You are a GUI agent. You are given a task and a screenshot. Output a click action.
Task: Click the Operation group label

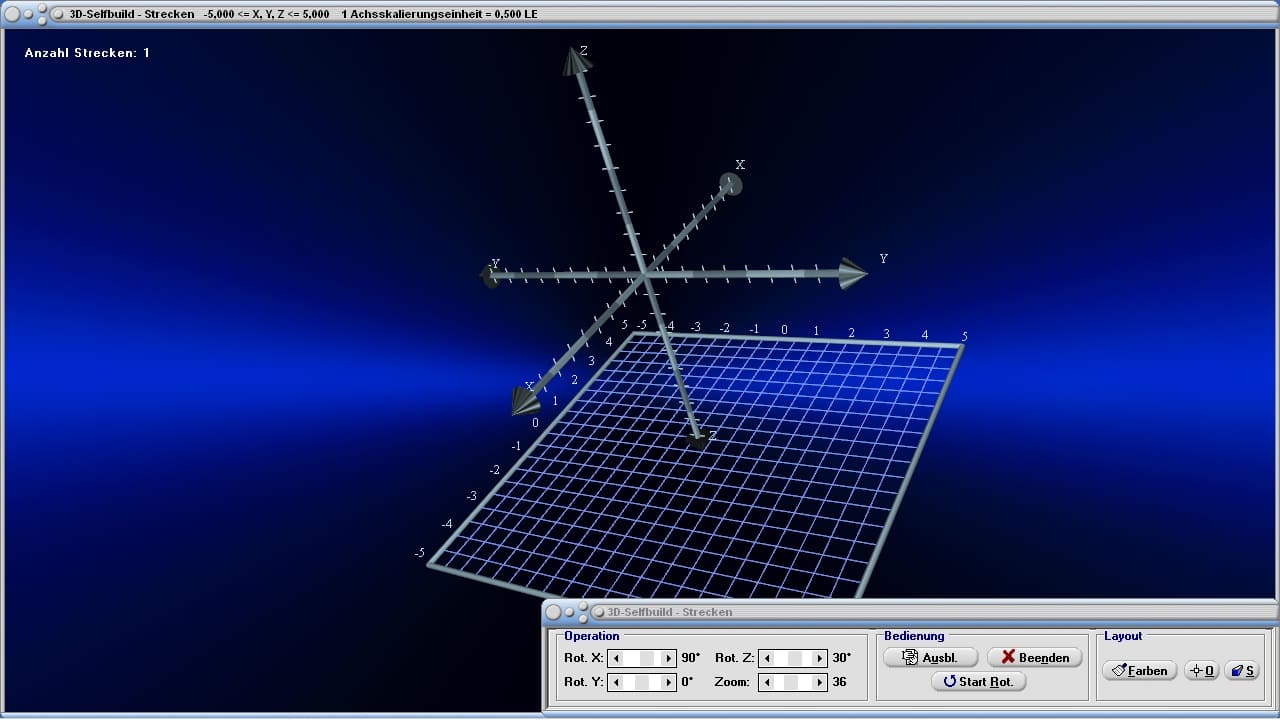592,636
